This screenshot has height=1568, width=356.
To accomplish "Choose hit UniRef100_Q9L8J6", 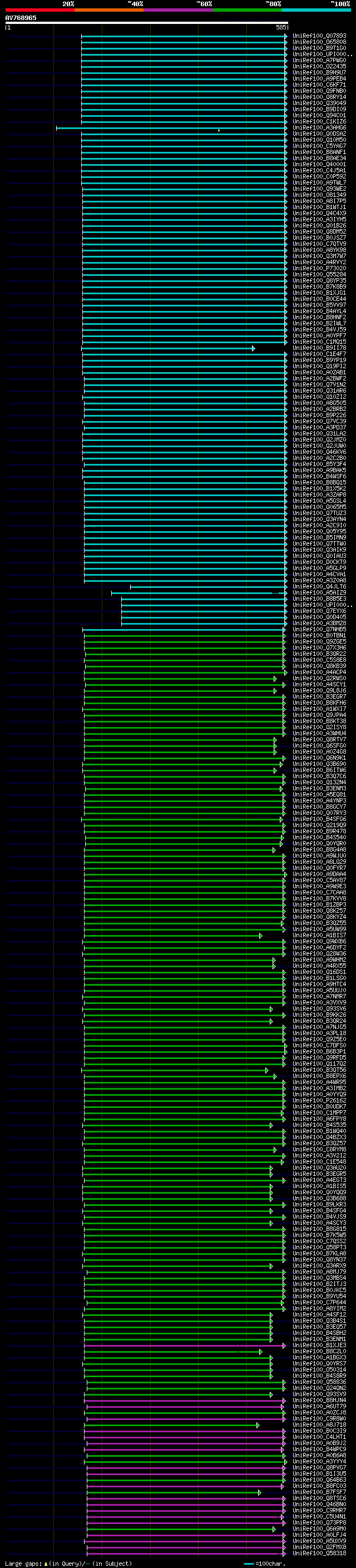I will coord(319,690).
